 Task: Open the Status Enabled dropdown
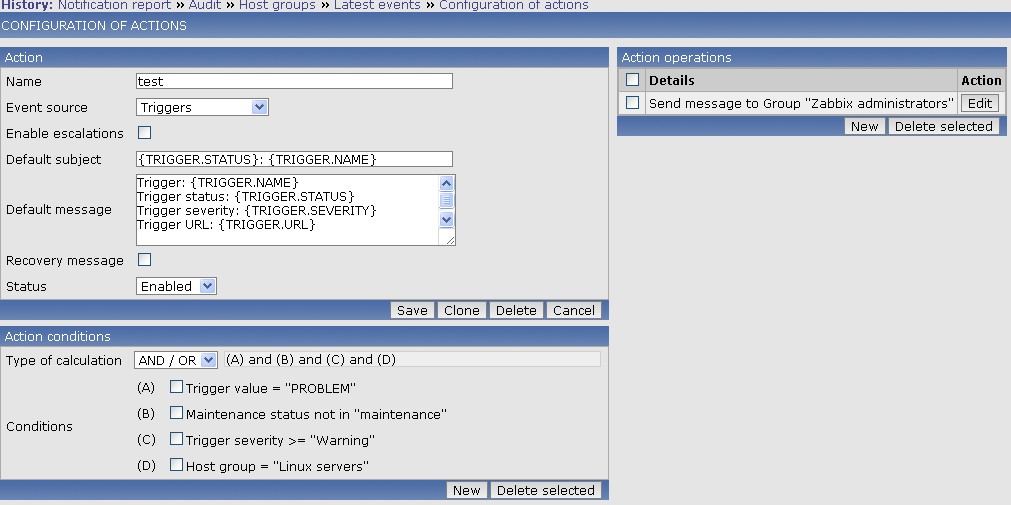176,286
